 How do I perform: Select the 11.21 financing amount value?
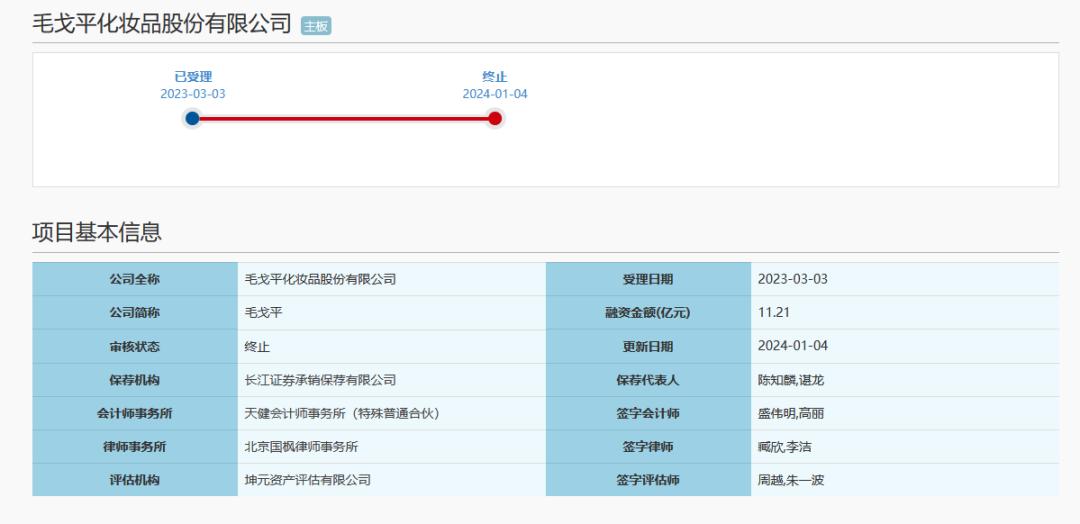(x=773, y=313)
